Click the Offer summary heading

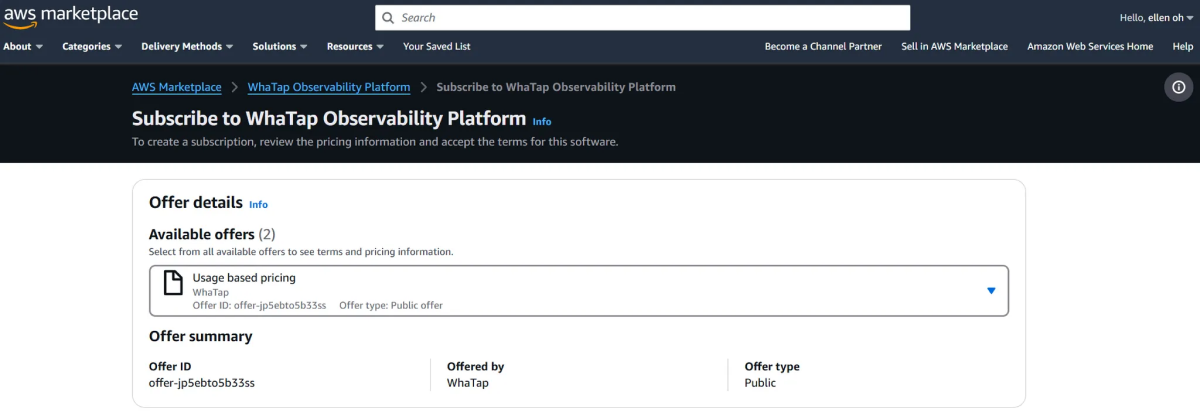200,336
